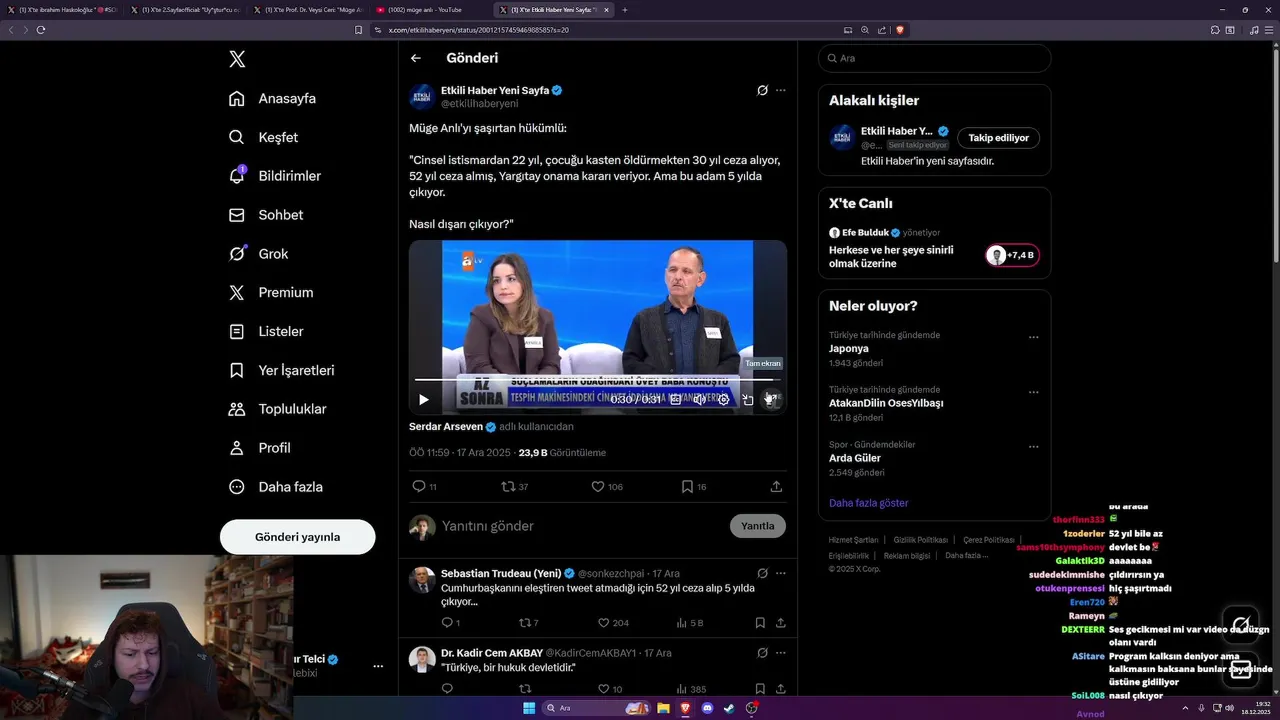1280x720 pixels.
Task: Open options for Japonya trend
Action: pyautogui.click(x=1033, y=338)
